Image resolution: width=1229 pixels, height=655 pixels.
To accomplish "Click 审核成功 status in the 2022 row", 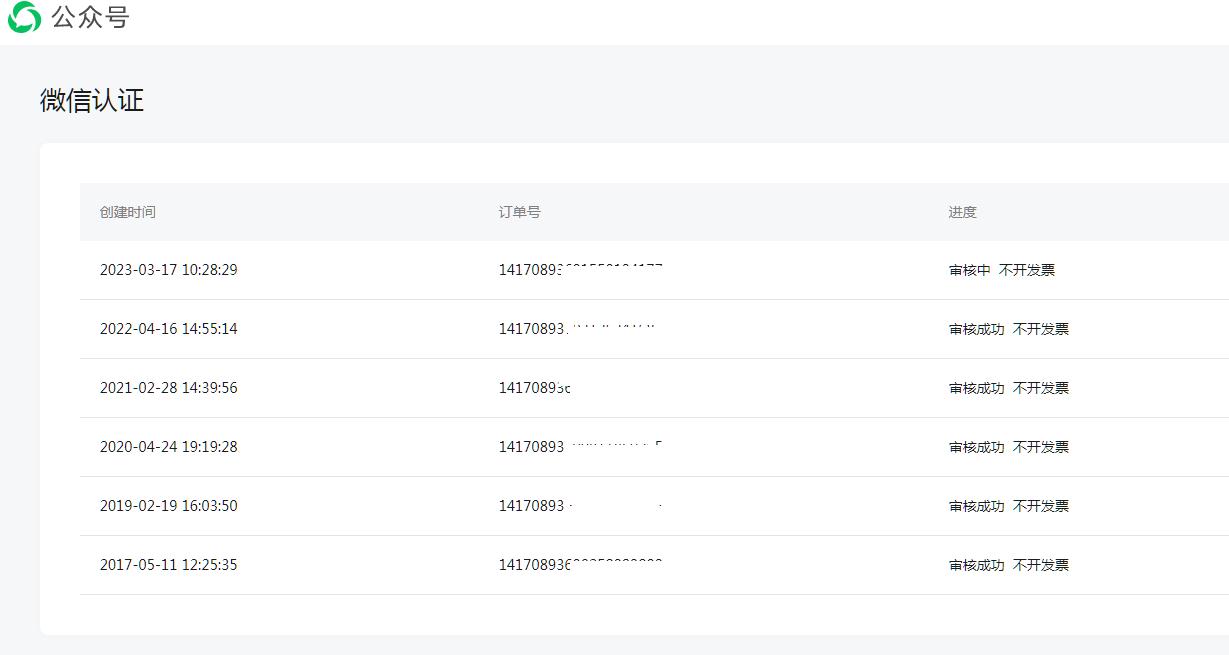I will click(976, 329).
